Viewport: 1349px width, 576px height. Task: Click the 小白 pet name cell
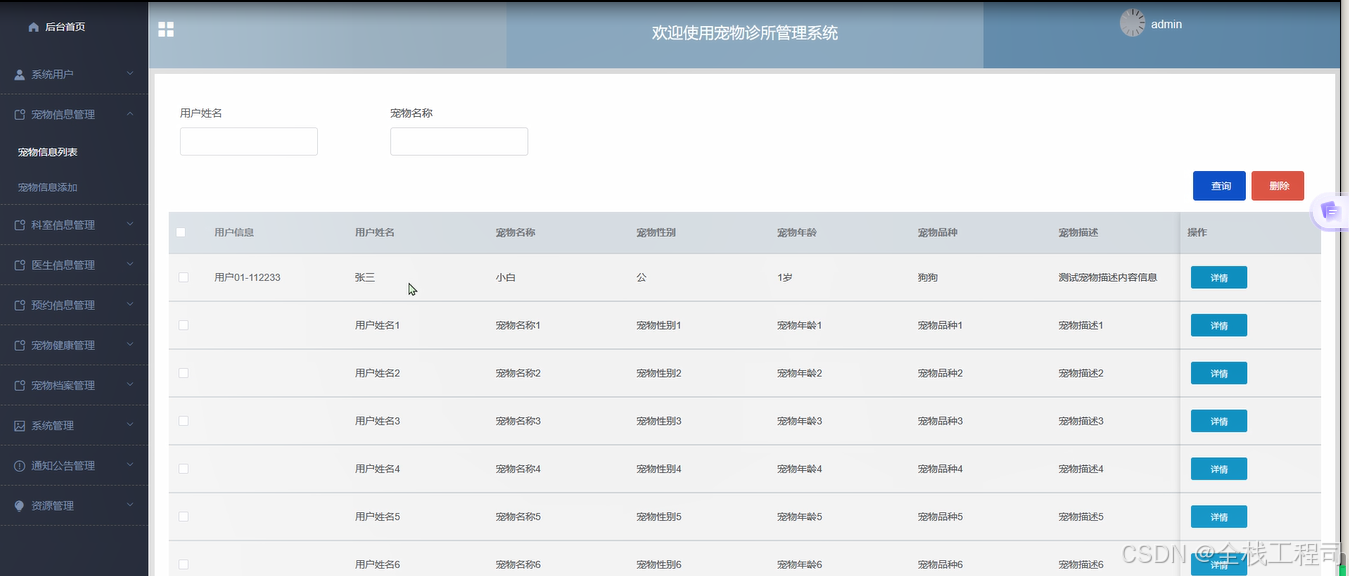[506, 277]
